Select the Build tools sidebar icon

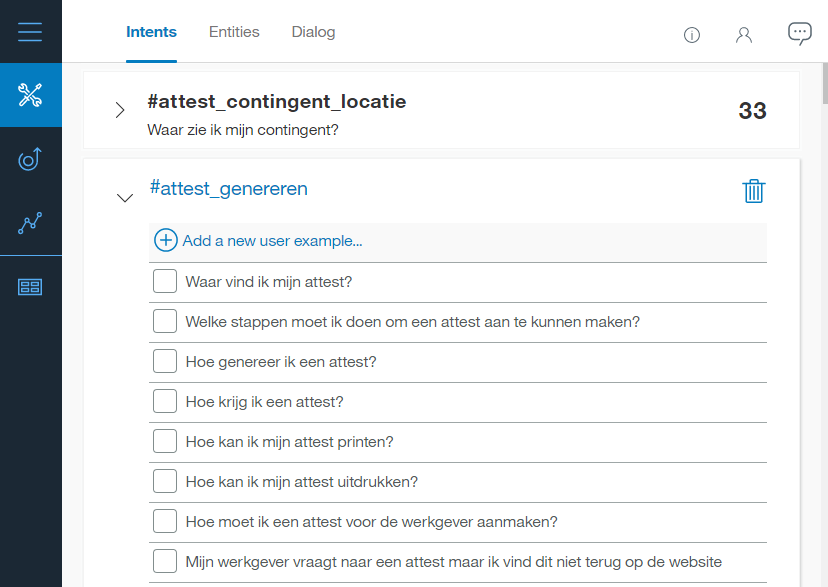coord(30,95)
